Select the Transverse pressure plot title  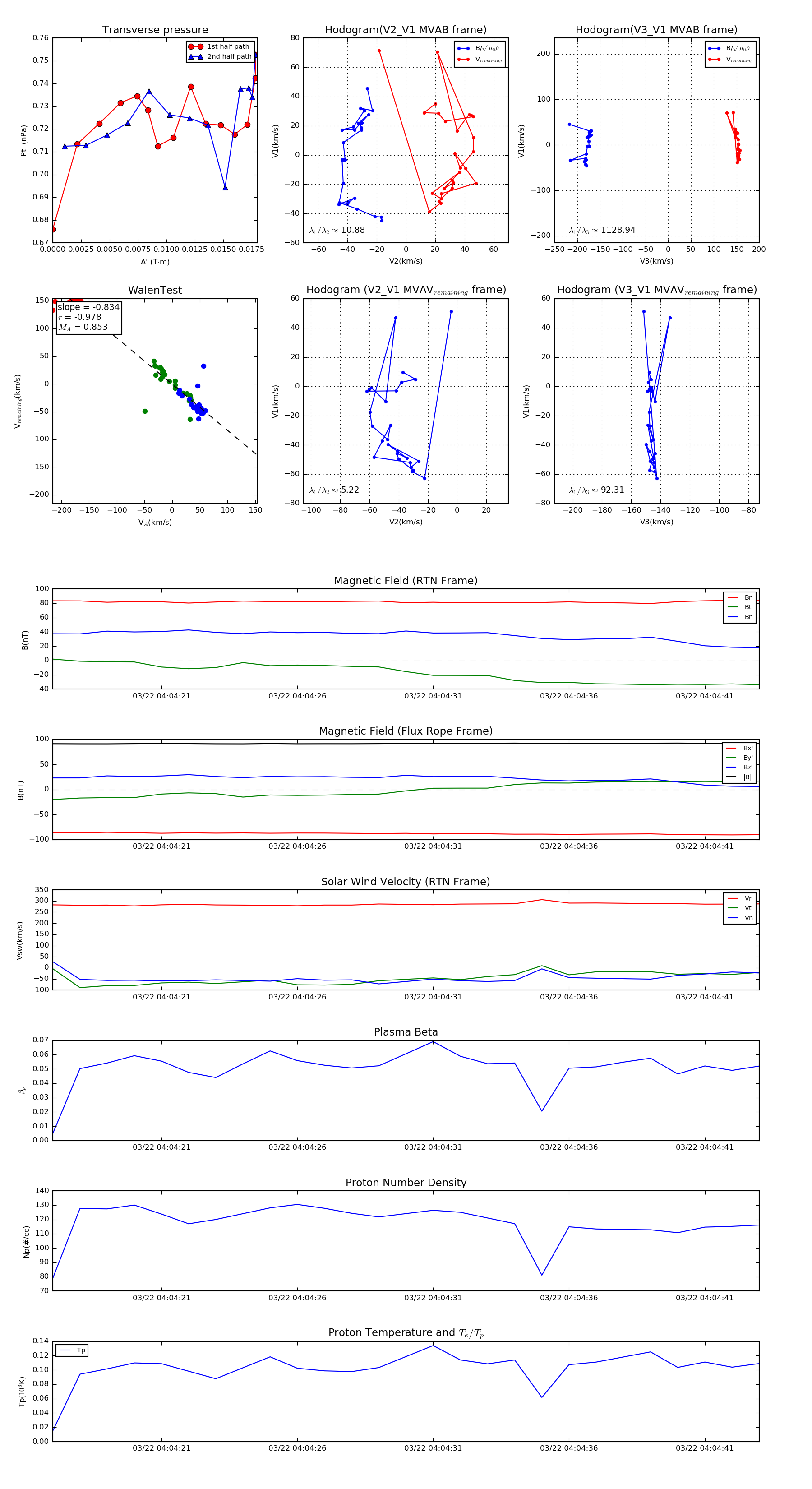(x=155, y=30)
